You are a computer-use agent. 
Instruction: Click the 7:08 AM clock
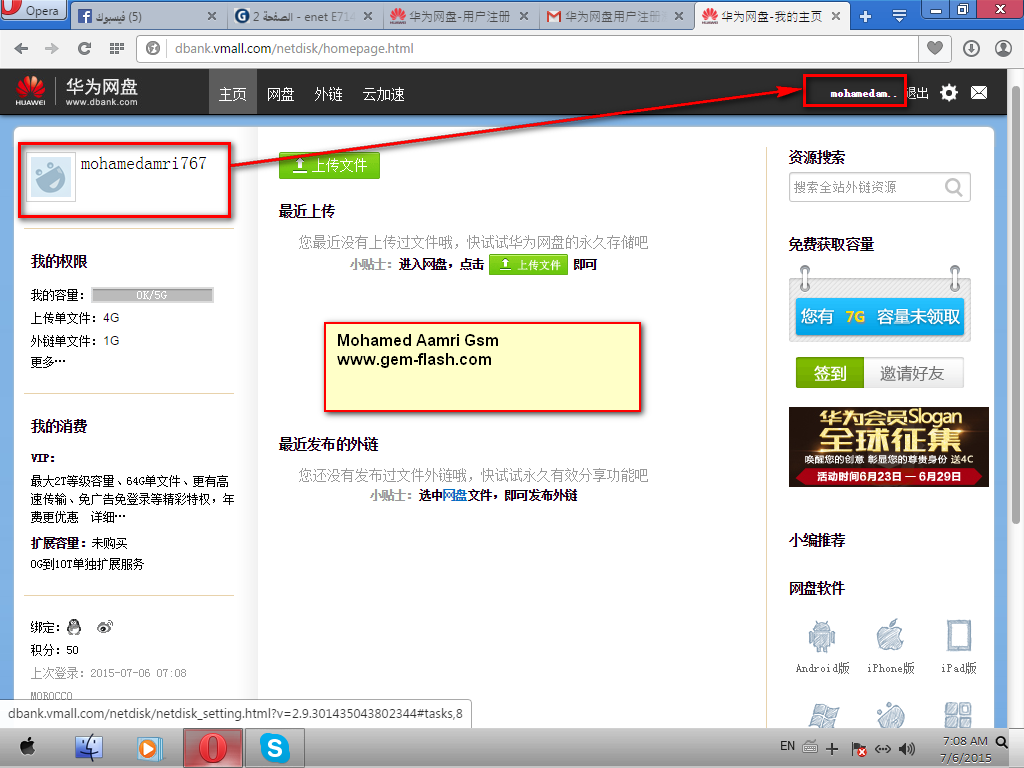click(965, 741)
